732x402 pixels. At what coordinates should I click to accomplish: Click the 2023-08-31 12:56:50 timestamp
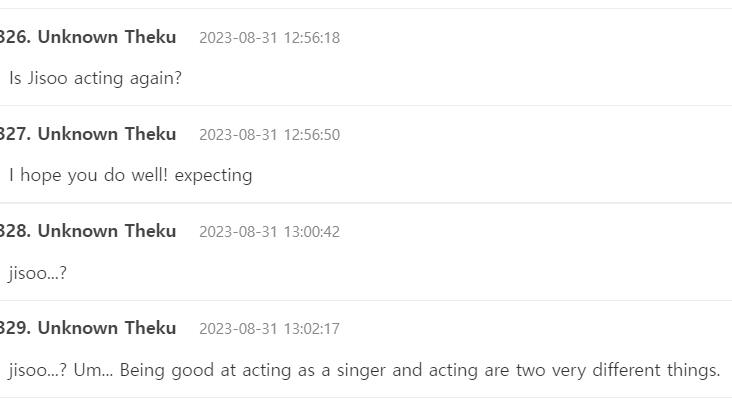pos(269,135)
